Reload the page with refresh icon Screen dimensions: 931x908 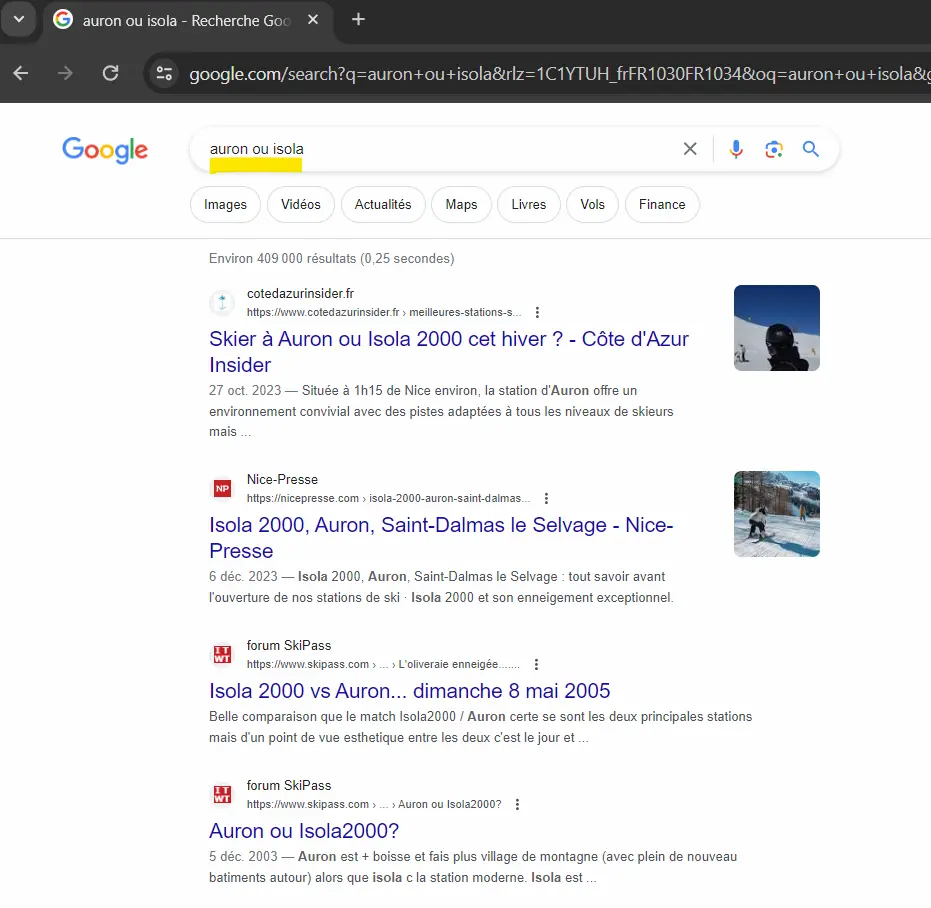(x=110, y=73)
